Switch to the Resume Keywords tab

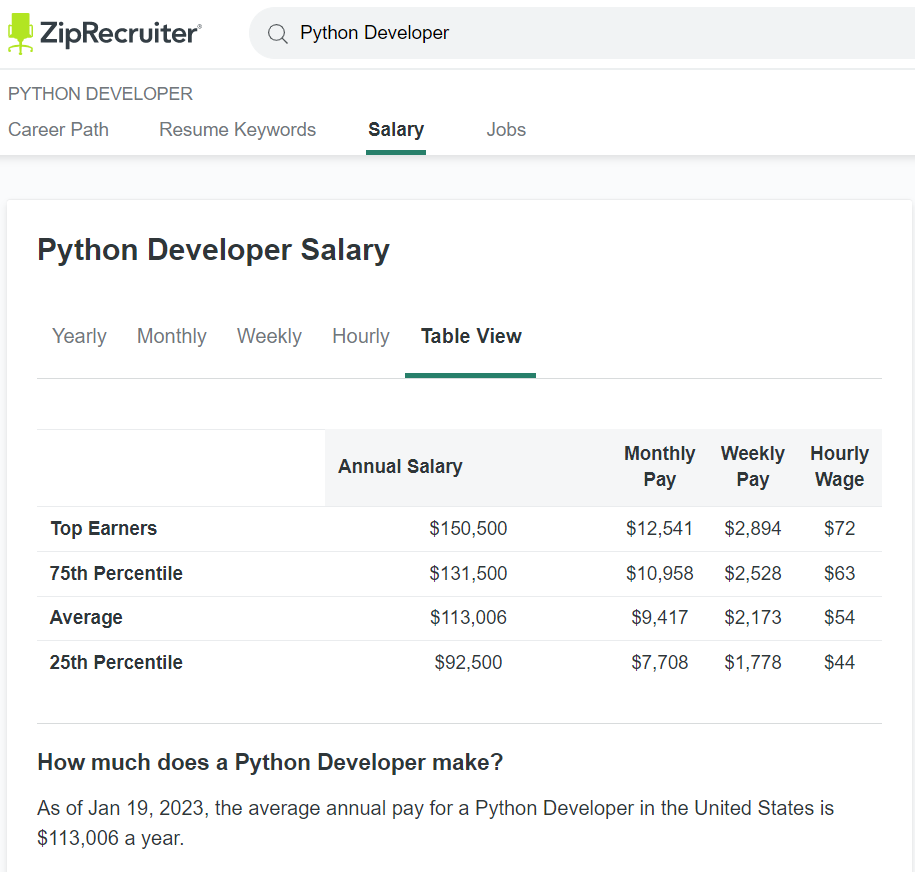[237, 130]
